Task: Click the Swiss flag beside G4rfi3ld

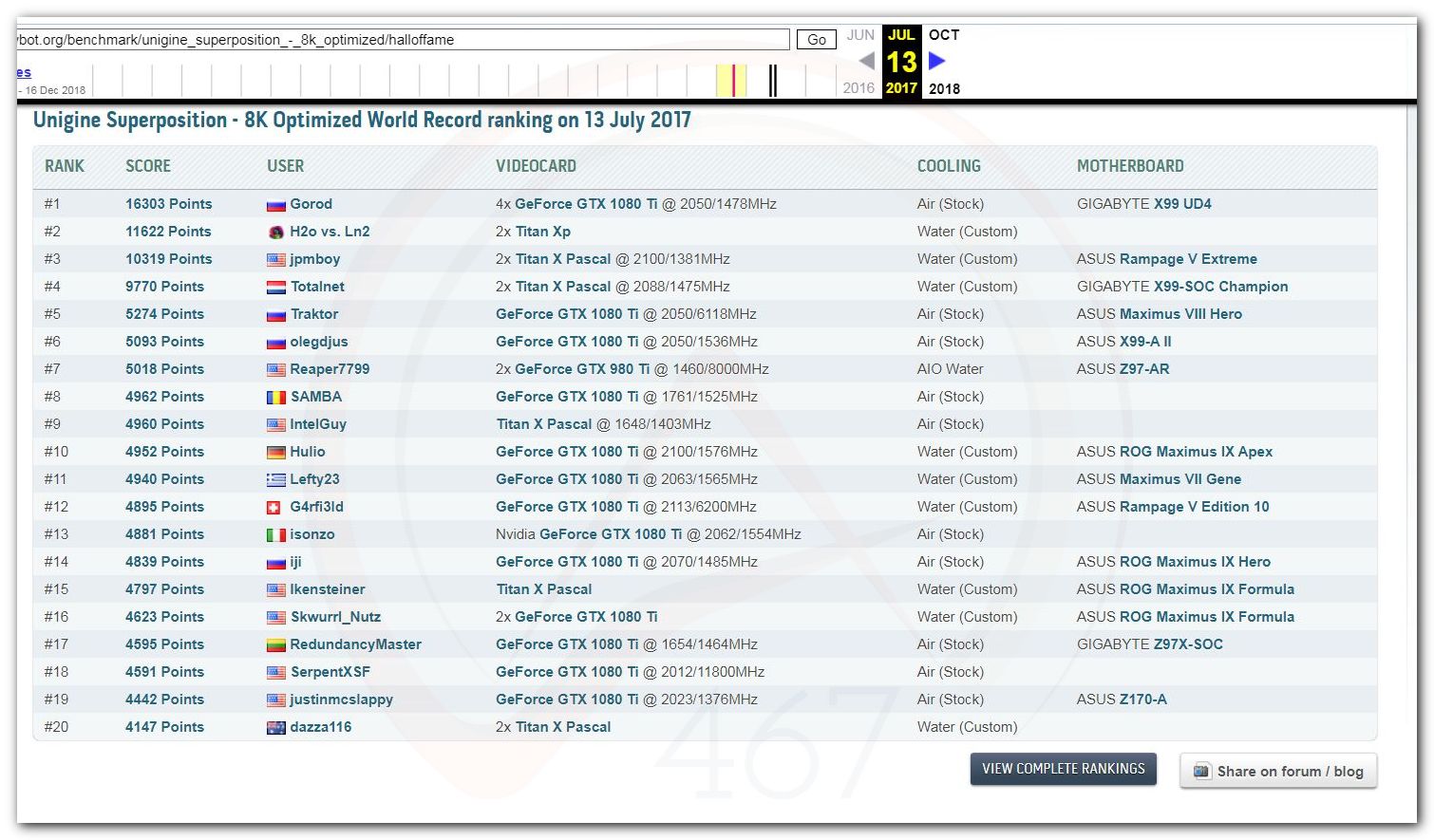Action: (274, 508)
